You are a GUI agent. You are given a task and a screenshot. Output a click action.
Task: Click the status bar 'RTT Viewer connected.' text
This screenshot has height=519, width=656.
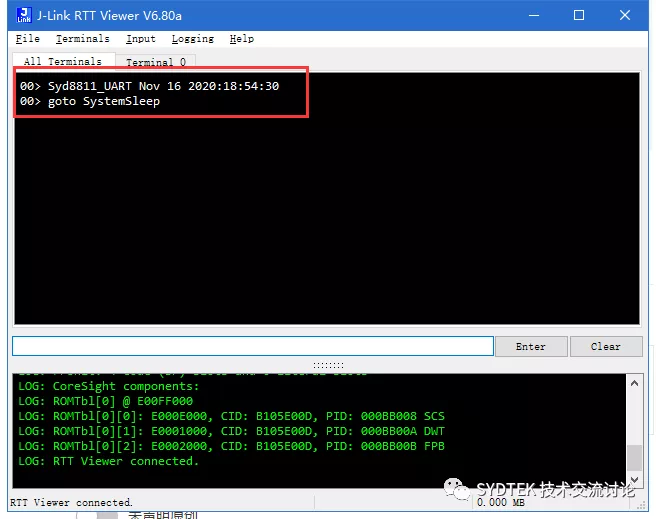click(x=71, y=502)
